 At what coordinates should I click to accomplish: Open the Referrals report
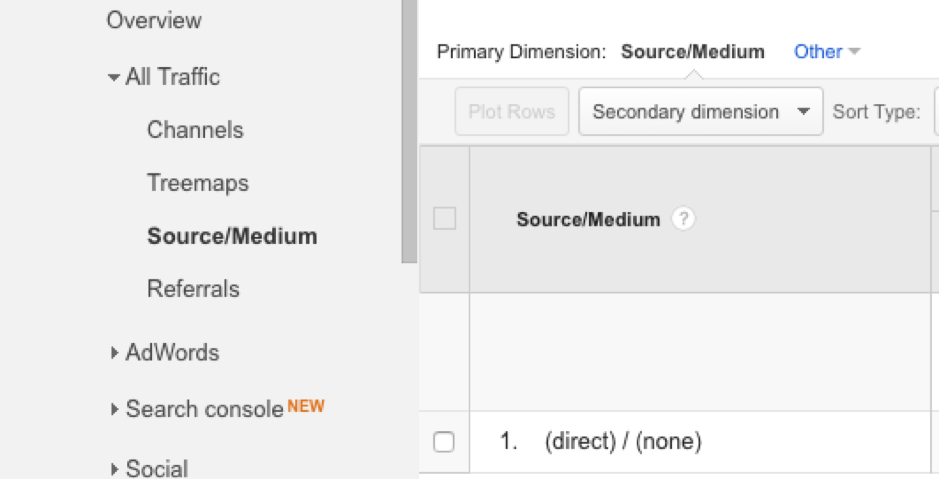click(193, 289)
